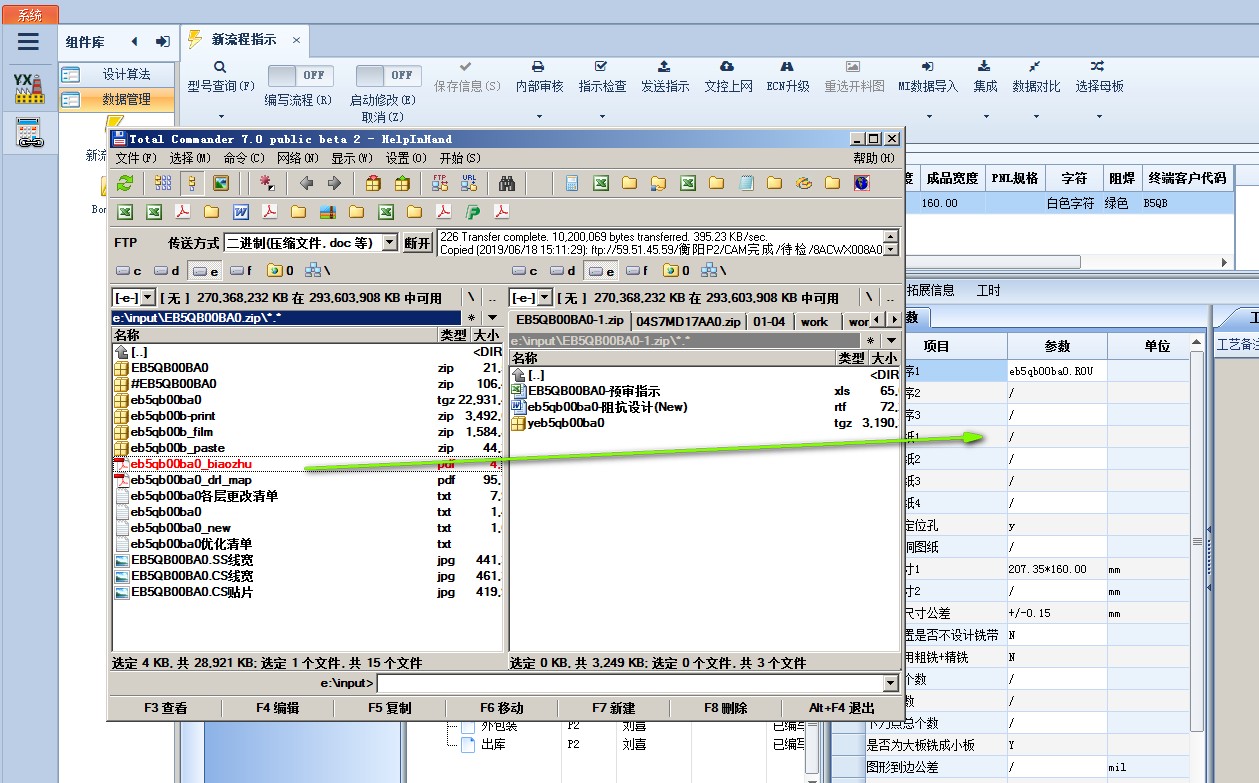Click the 数据管理 sidebar button
Image resolution: width=1259 pixels, height=783 pixels.
coord(118,99)
